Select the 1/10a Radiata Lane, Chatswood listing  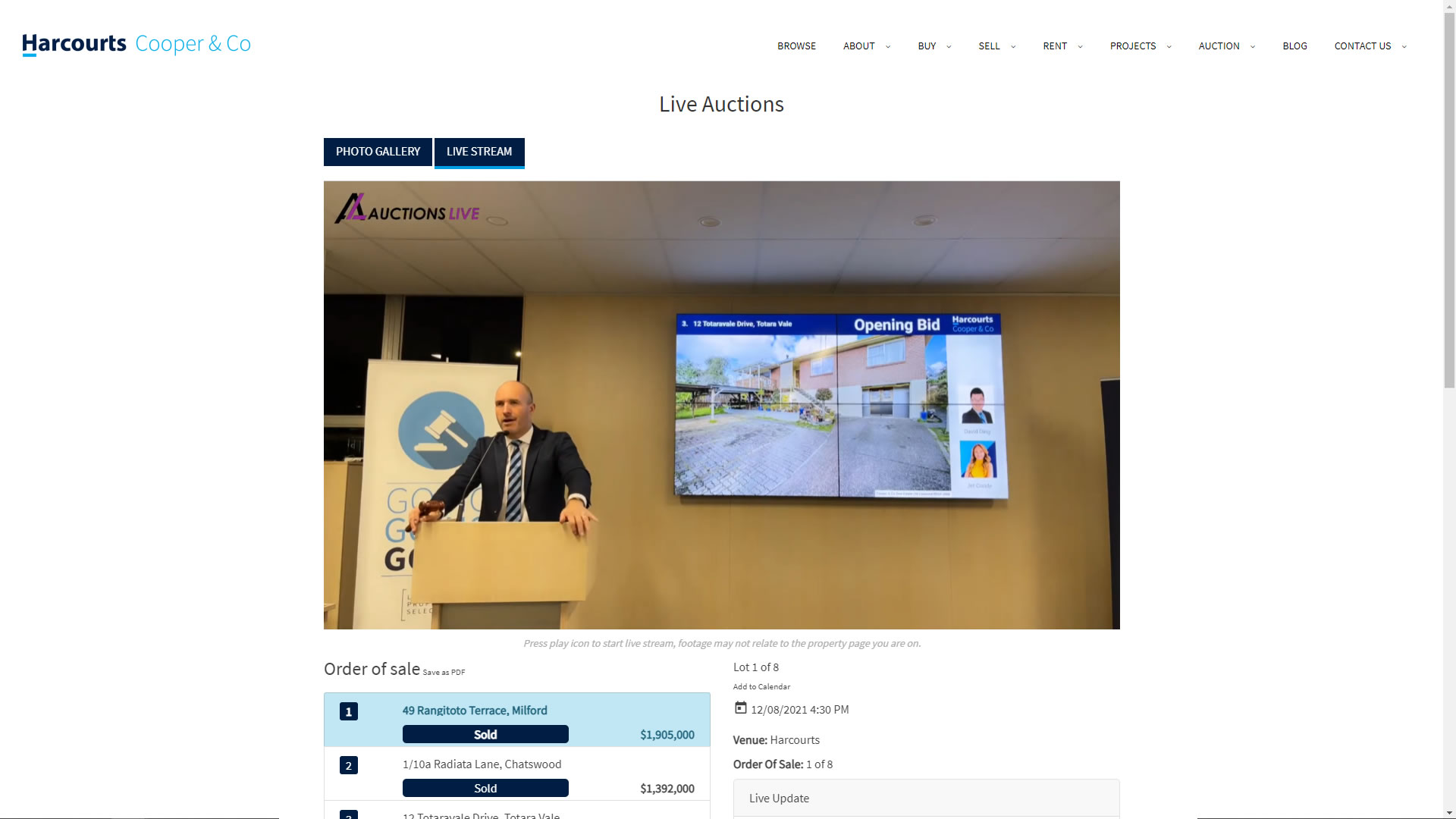pos(482,764)
